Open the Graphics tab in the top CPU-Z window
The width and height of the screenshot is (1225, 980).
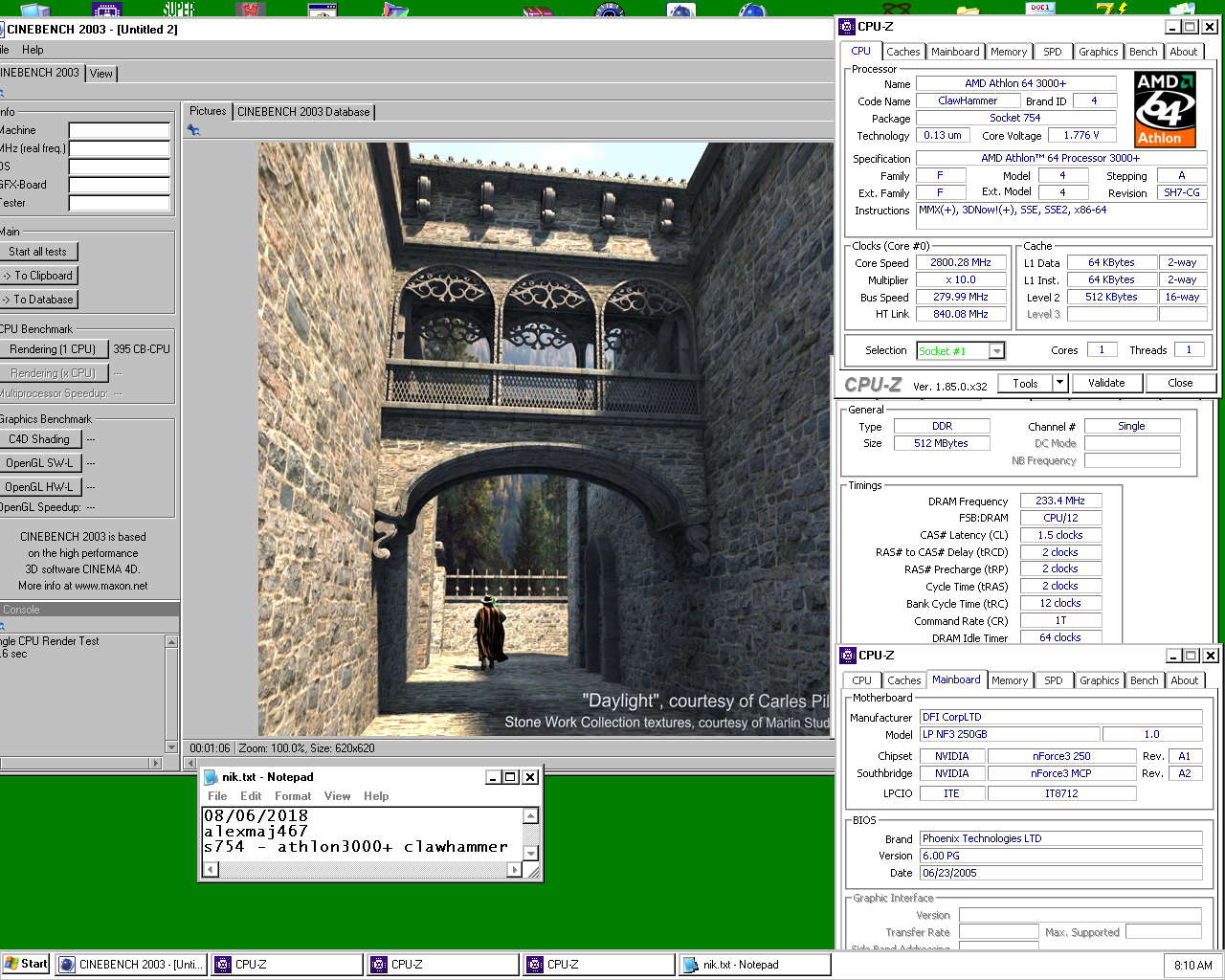click(x=1098, y=53)
